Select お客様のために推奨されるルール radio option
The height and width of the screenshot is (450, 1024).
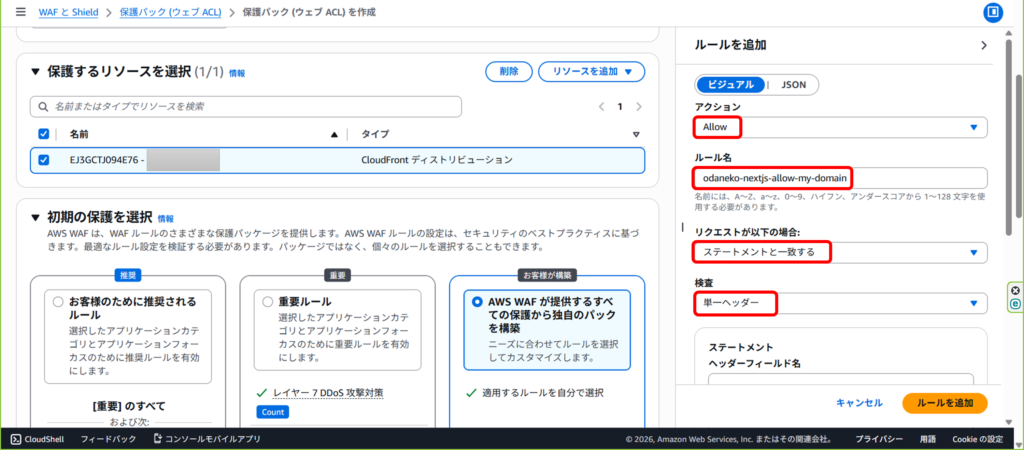click(x=57, y=301)
